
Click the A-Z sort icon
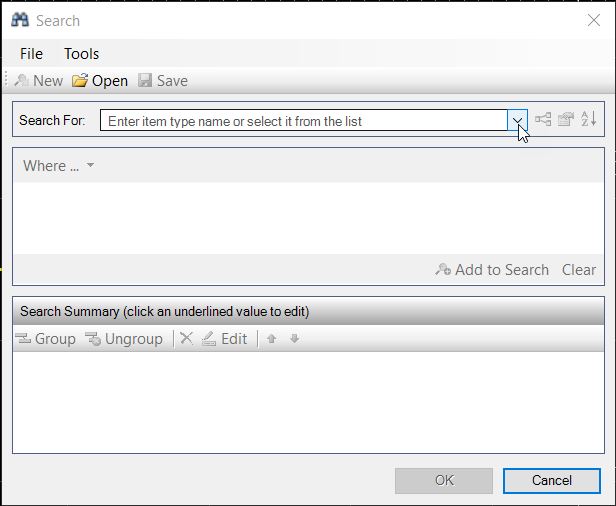[588, 119]
